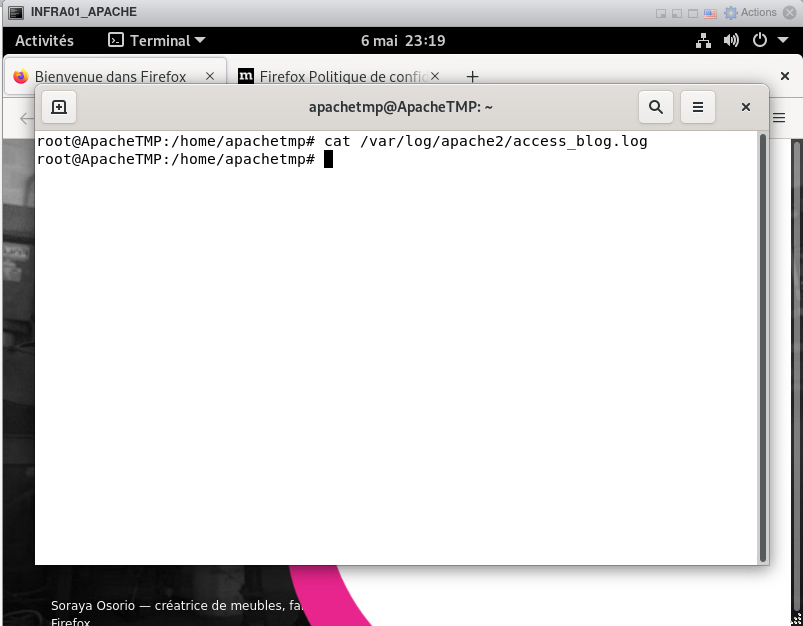Screen dimensions: 803x626
Task: Open the VM Actions gear menu
Action: pos(750,13)
